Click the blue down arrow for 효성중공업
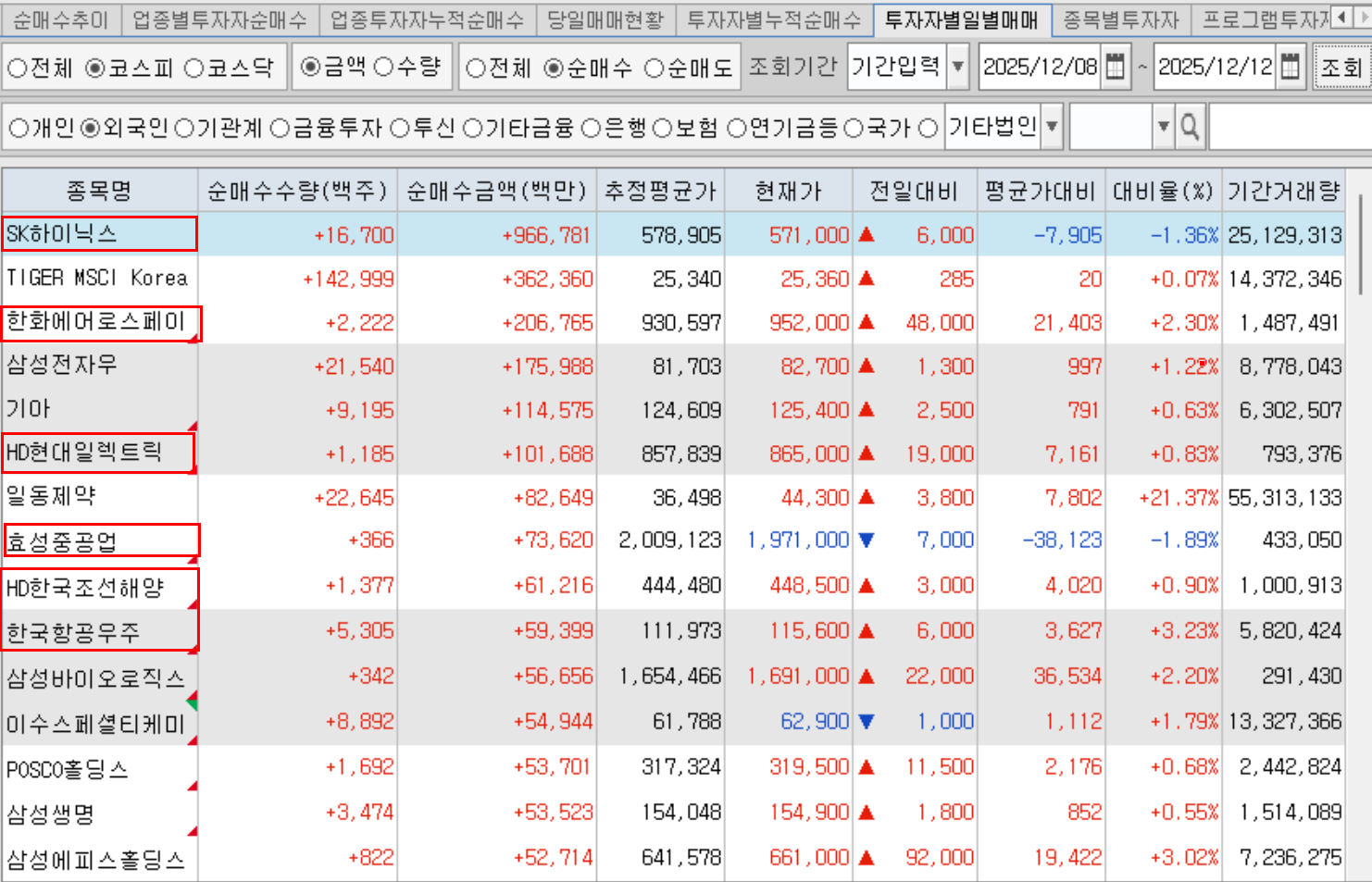This screenshot has height=882, width=1372. coord(867,540)
